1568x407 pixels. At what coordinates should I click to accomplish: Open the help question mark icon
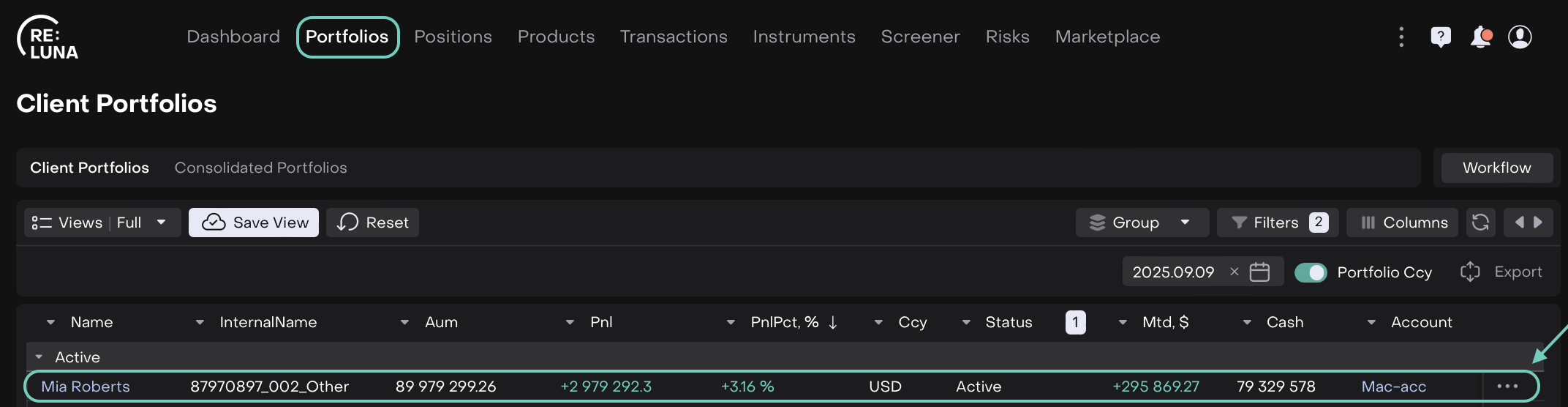click(x=1441, y=37)
